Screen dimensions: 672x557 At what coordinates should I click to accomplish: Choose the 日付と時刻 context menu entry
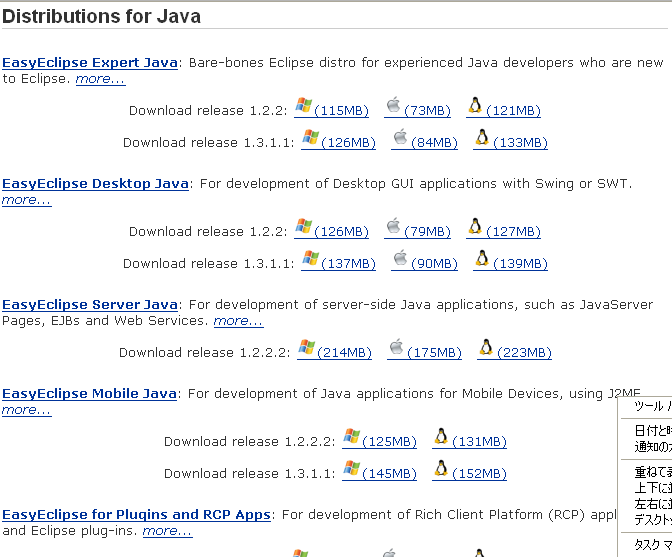click(x=653, y=430)
